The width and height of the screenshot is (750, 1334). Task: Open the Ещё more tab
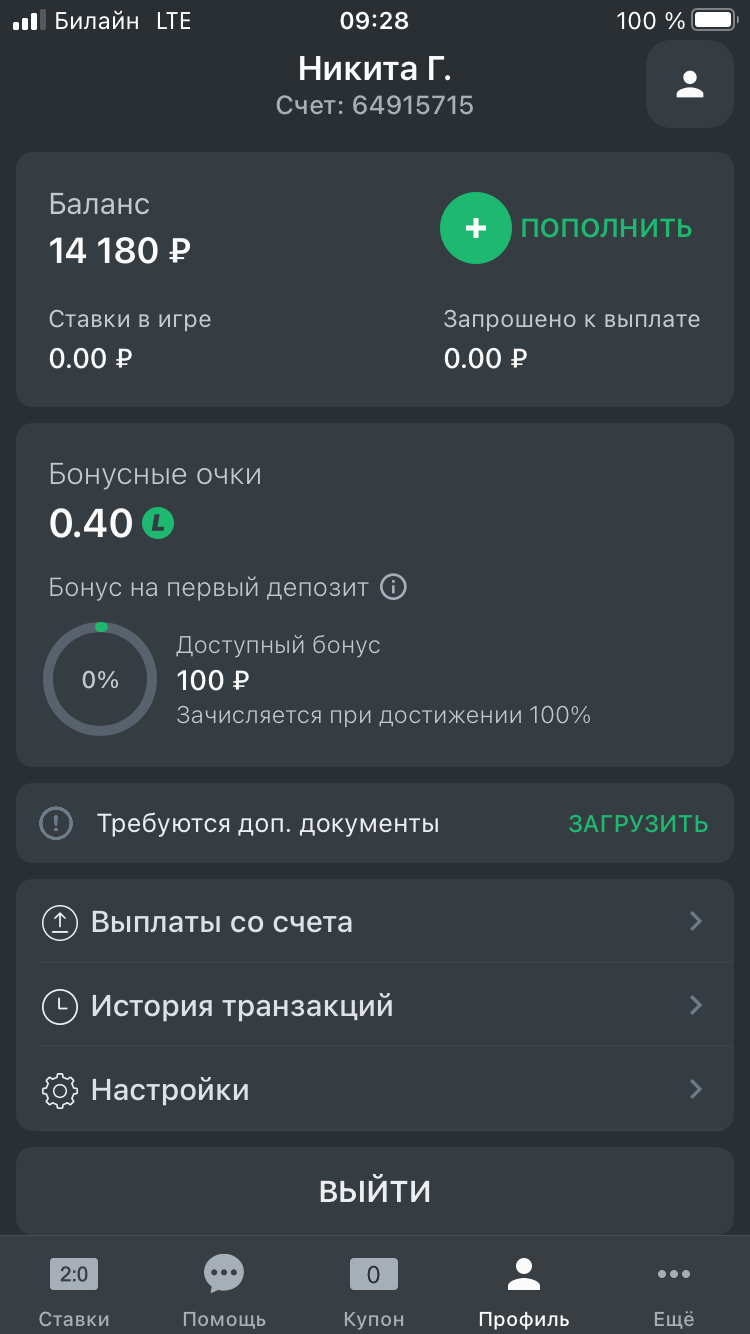coord(674,1290)
